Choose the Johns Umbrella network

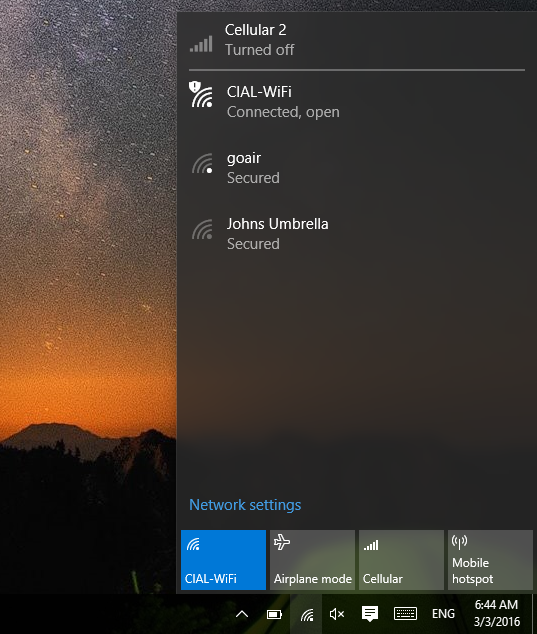pyautogui.click(x=357, y=233)
